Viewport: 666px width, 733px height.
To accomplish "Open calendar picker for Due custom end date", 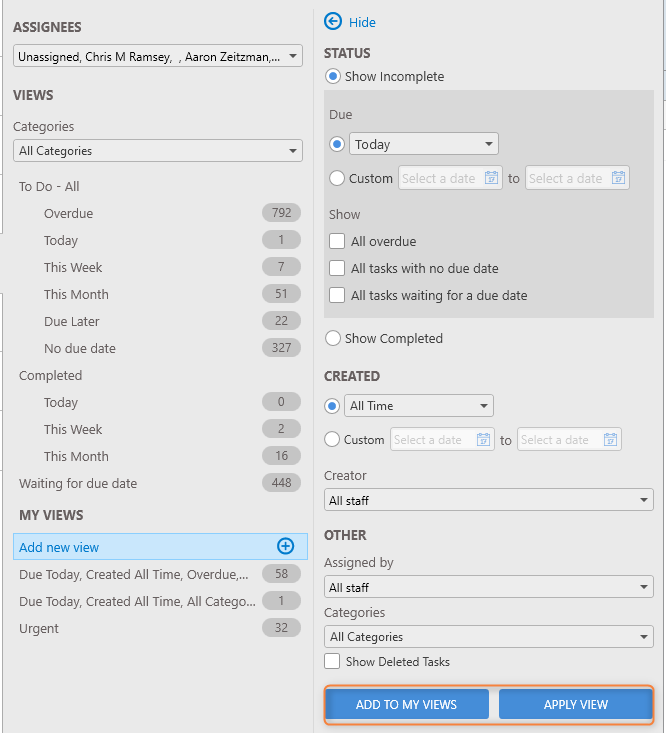I will coord(618,178).
